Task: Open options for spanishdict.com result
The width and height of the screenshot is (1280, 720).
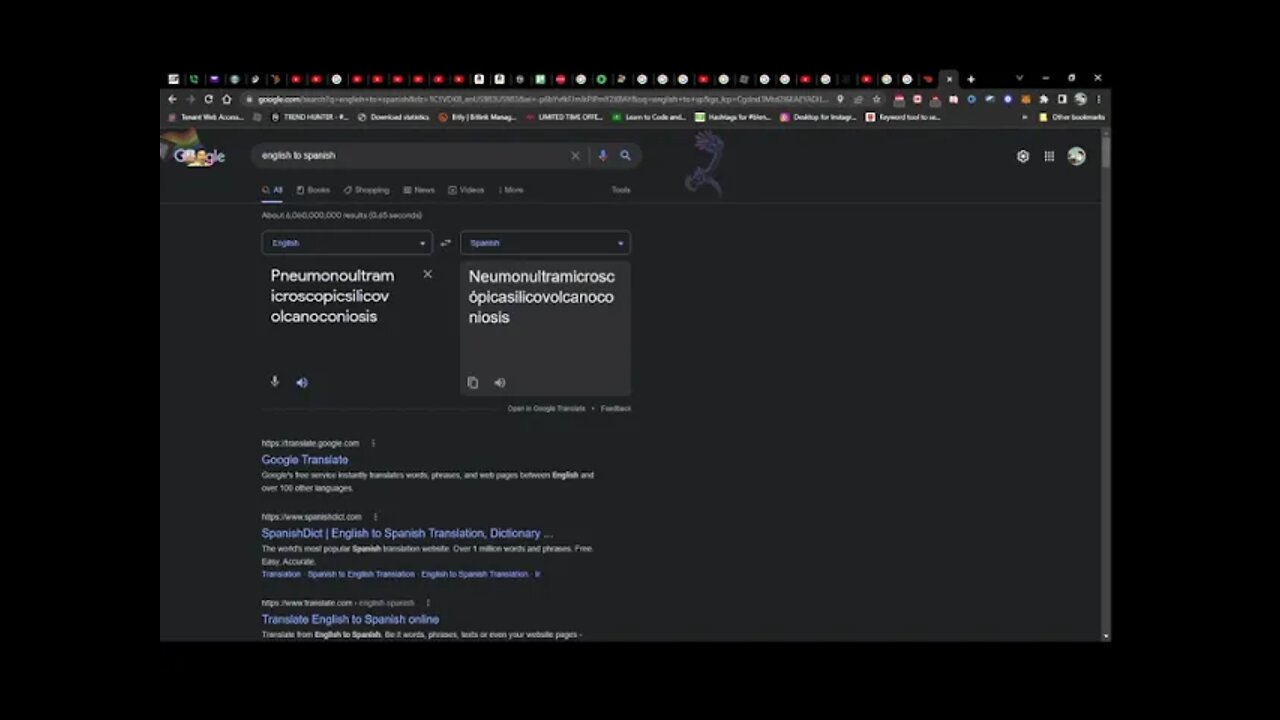Action: [375, 517]
